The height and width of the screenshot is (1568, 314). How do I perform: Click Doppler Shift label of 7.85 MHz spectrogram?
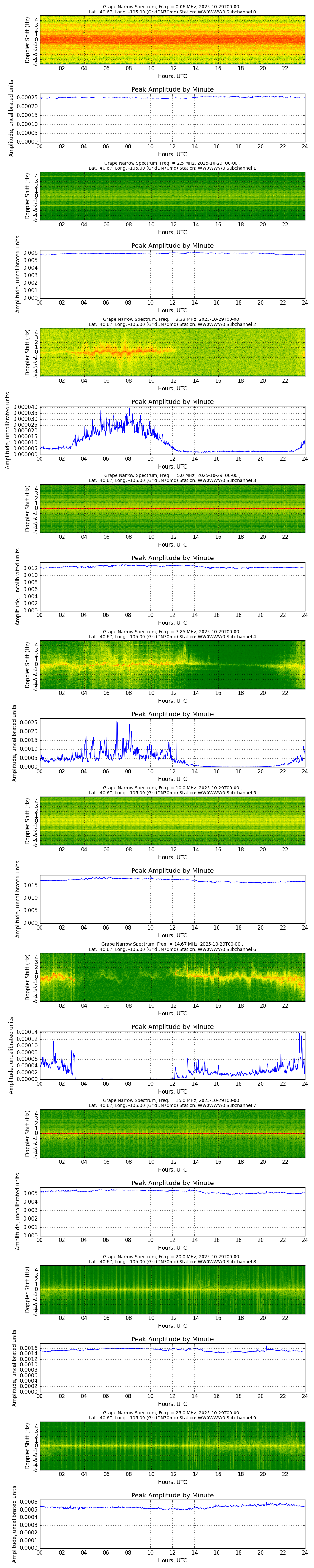[x=27, y=665]
